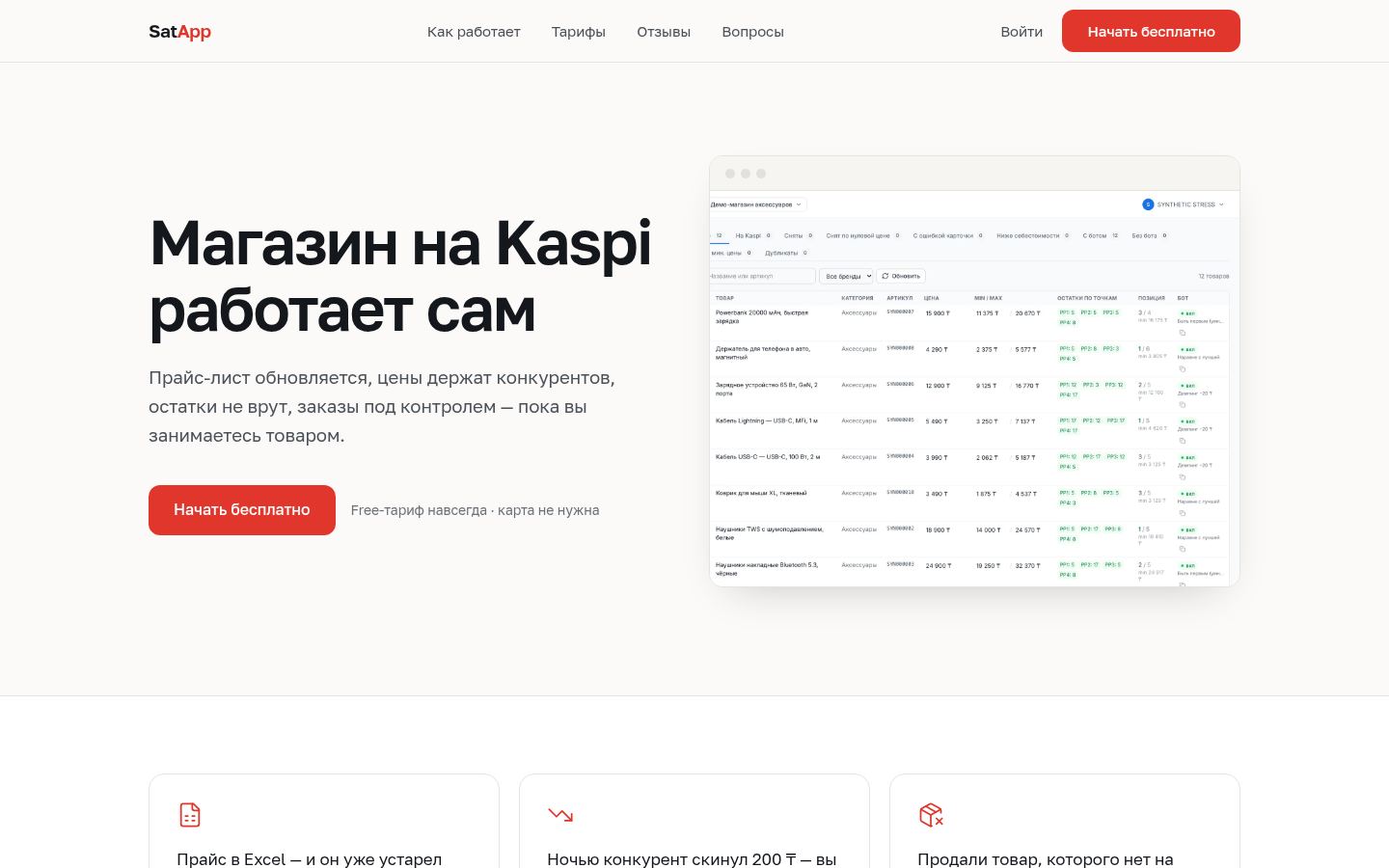This screenshot has width=1389, height=868.
Task: Click the blue S avatar icon in preview
Action: [x=1148, y=204]
